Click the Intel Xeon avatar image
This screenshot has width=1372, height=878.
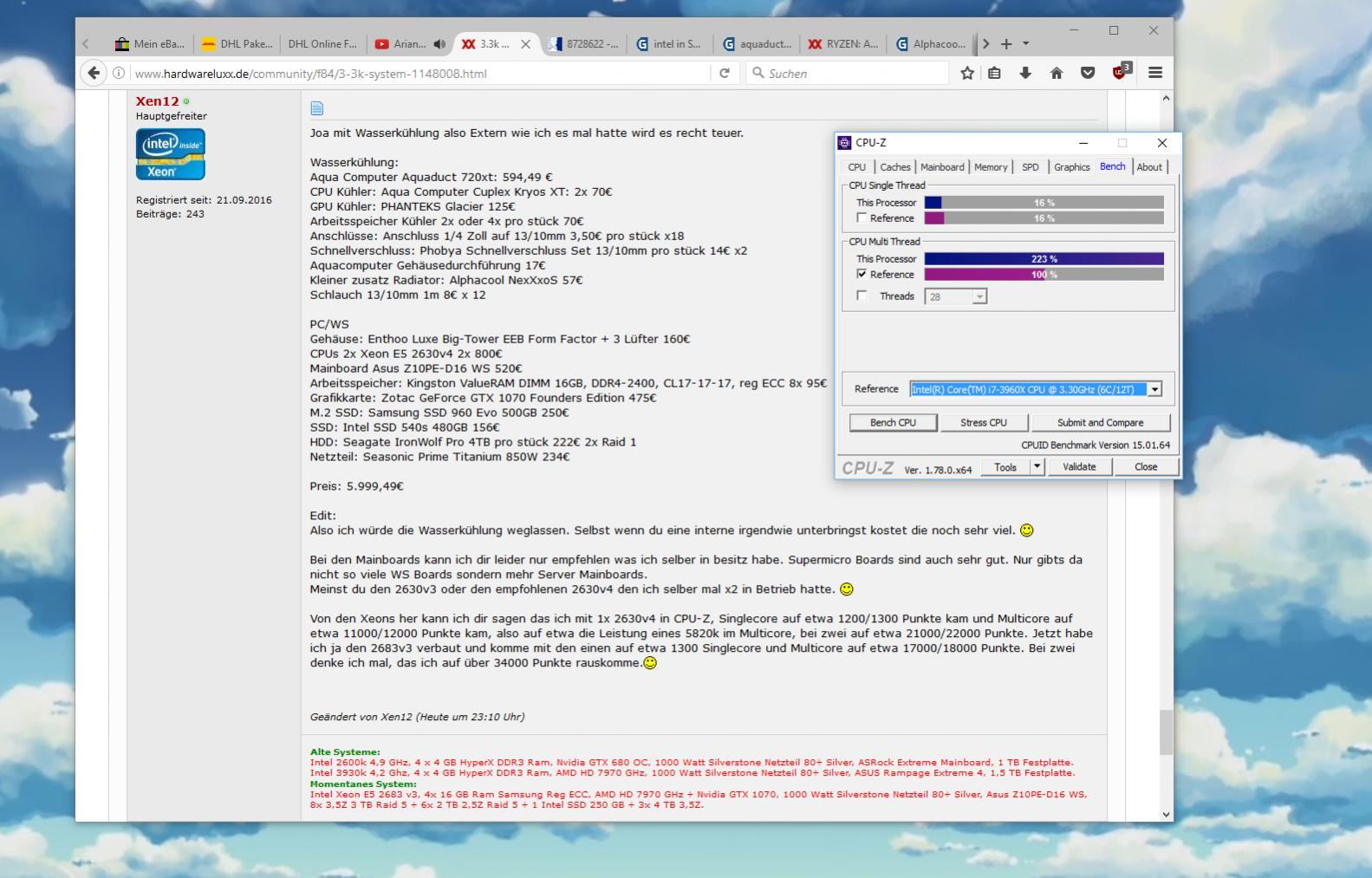click(170, 154)
